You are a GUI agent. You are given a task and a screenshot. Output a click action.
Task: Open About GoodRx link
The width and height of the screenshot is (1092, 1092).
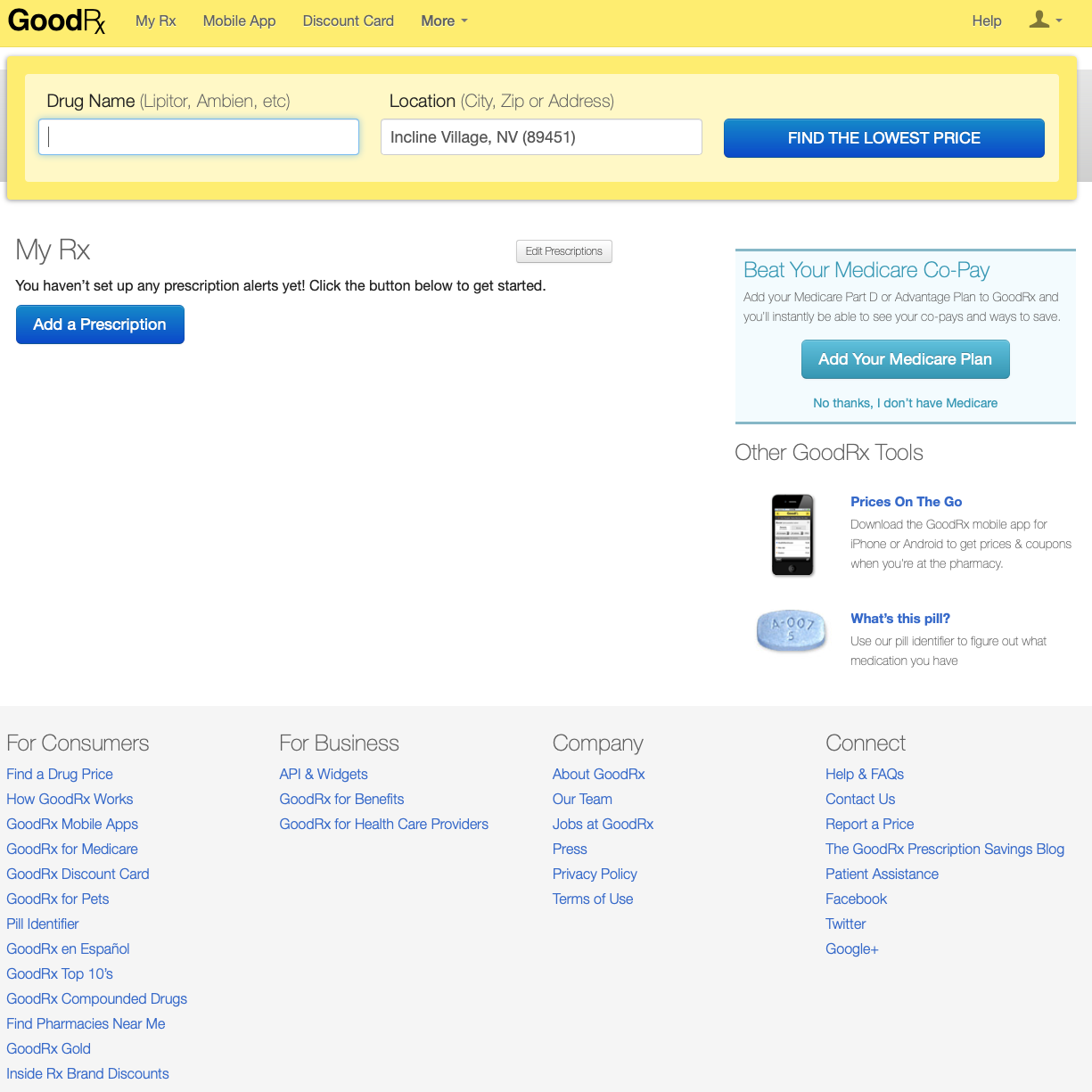[x=599, y=774]
